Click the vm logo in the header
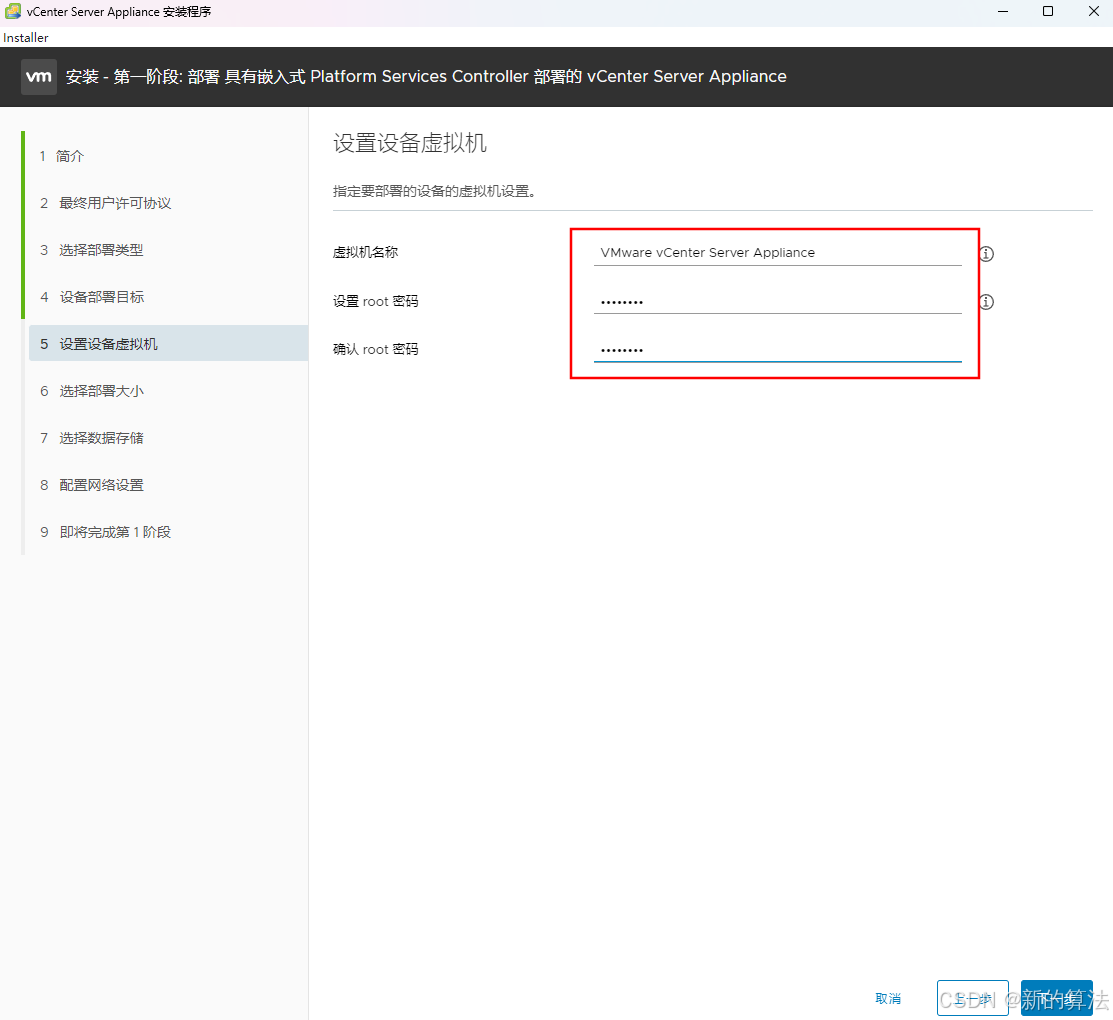 [39, 77]
